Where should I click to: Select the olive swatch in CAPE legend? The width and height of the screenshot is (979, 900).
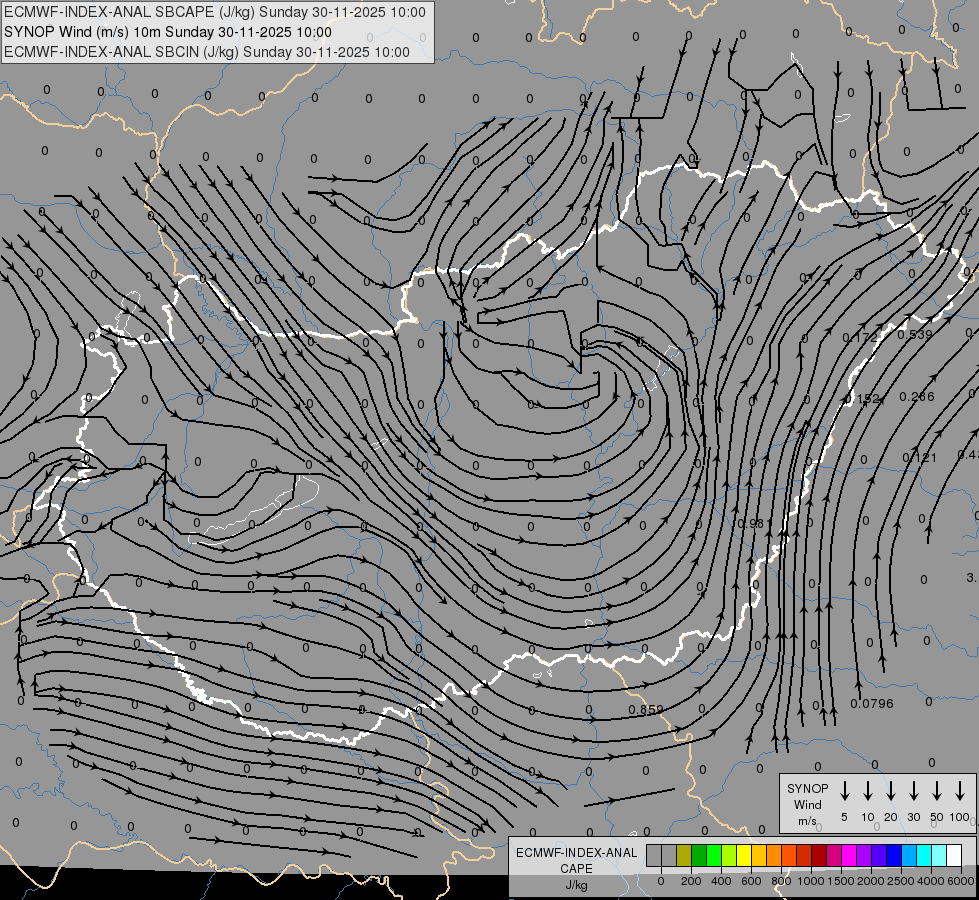[x=684, y=855]
